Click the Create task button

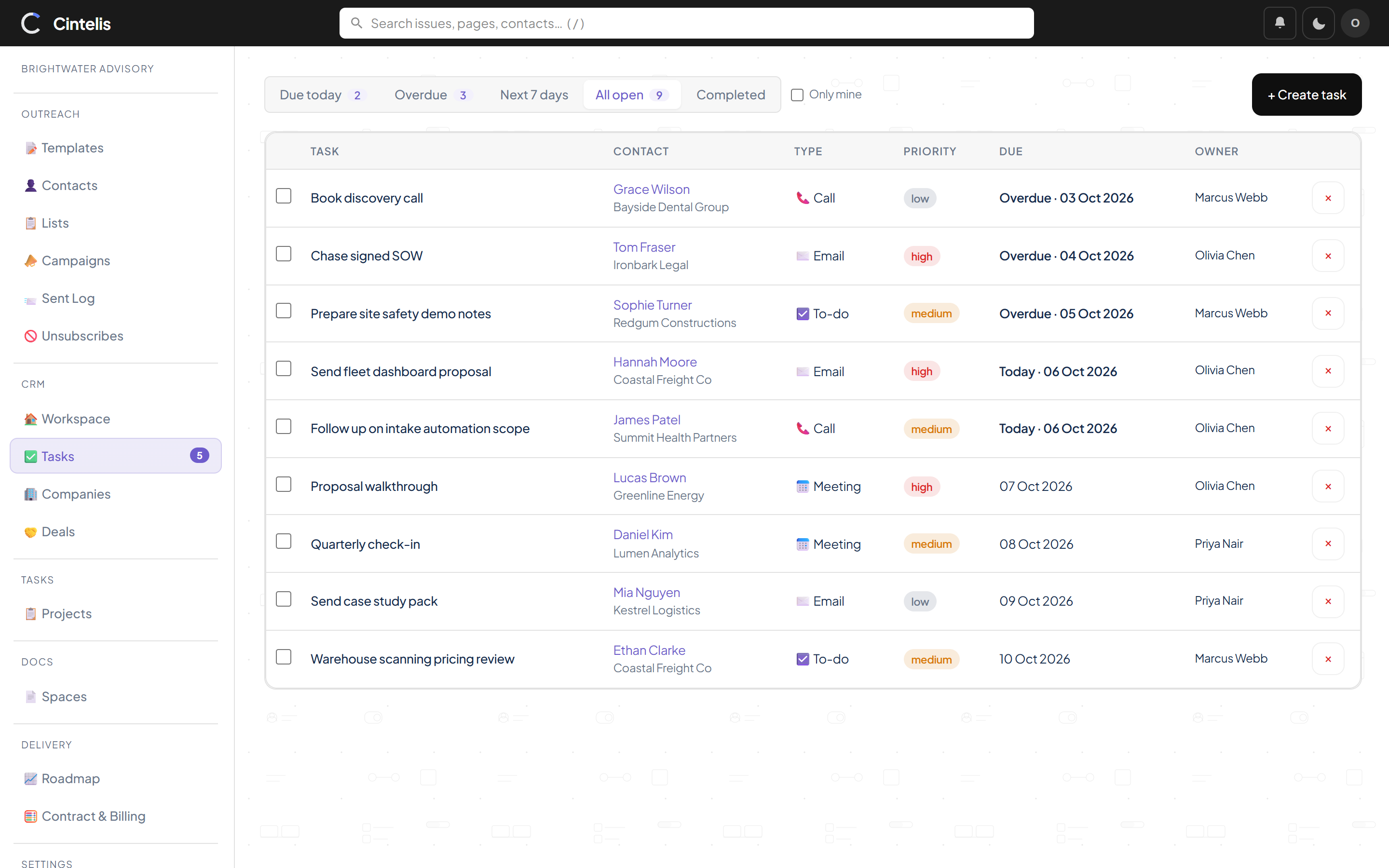[1307, 95]
